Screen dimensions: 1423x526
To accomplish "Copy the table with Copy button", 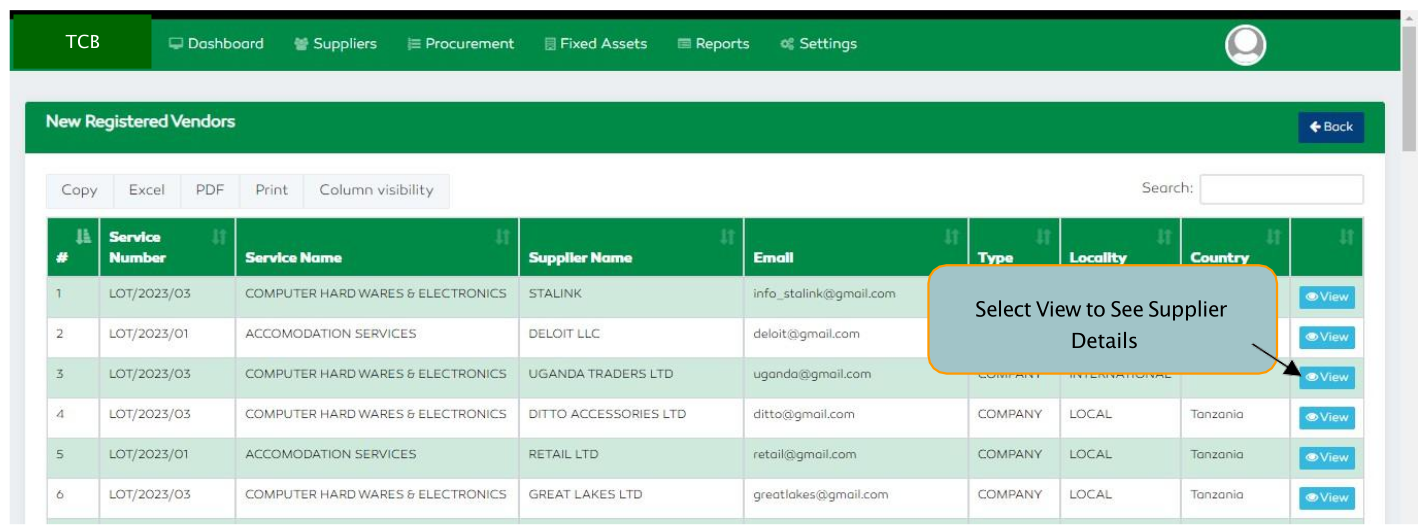I will [79, 190].
